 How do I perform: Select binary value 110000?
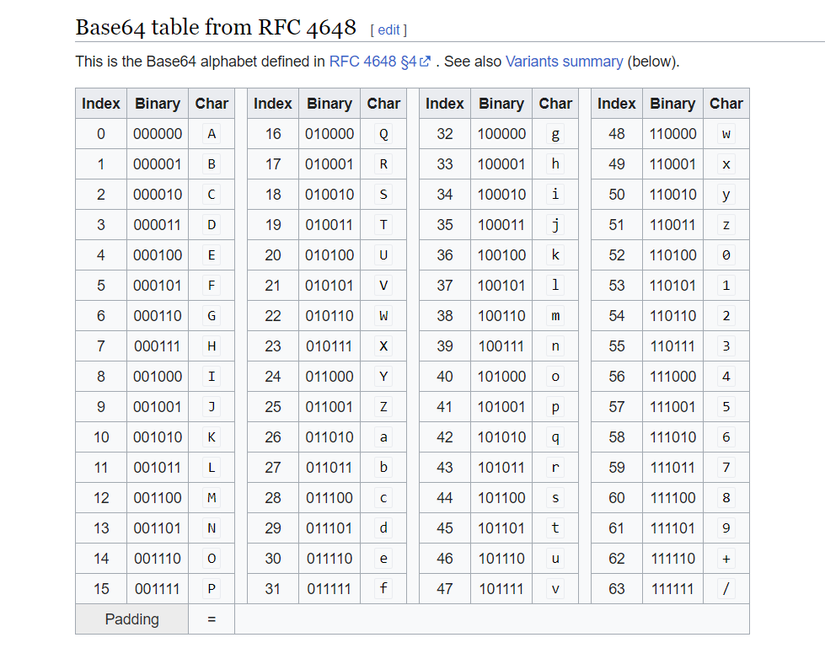[672, 134]
